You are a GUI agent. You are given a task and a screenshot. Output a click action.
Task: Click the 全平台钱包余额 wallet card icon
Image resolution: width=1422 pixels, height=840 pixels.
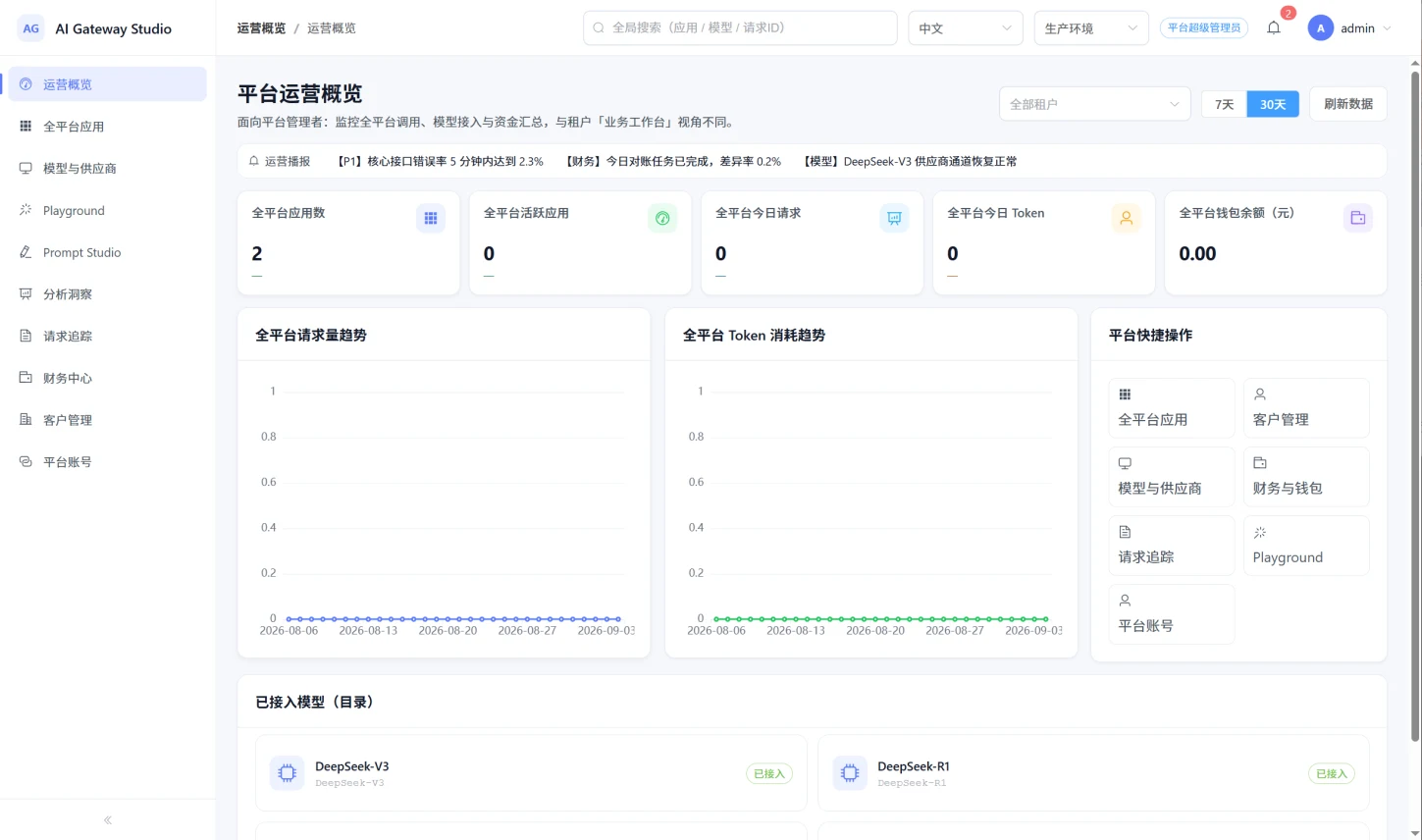1357,219
